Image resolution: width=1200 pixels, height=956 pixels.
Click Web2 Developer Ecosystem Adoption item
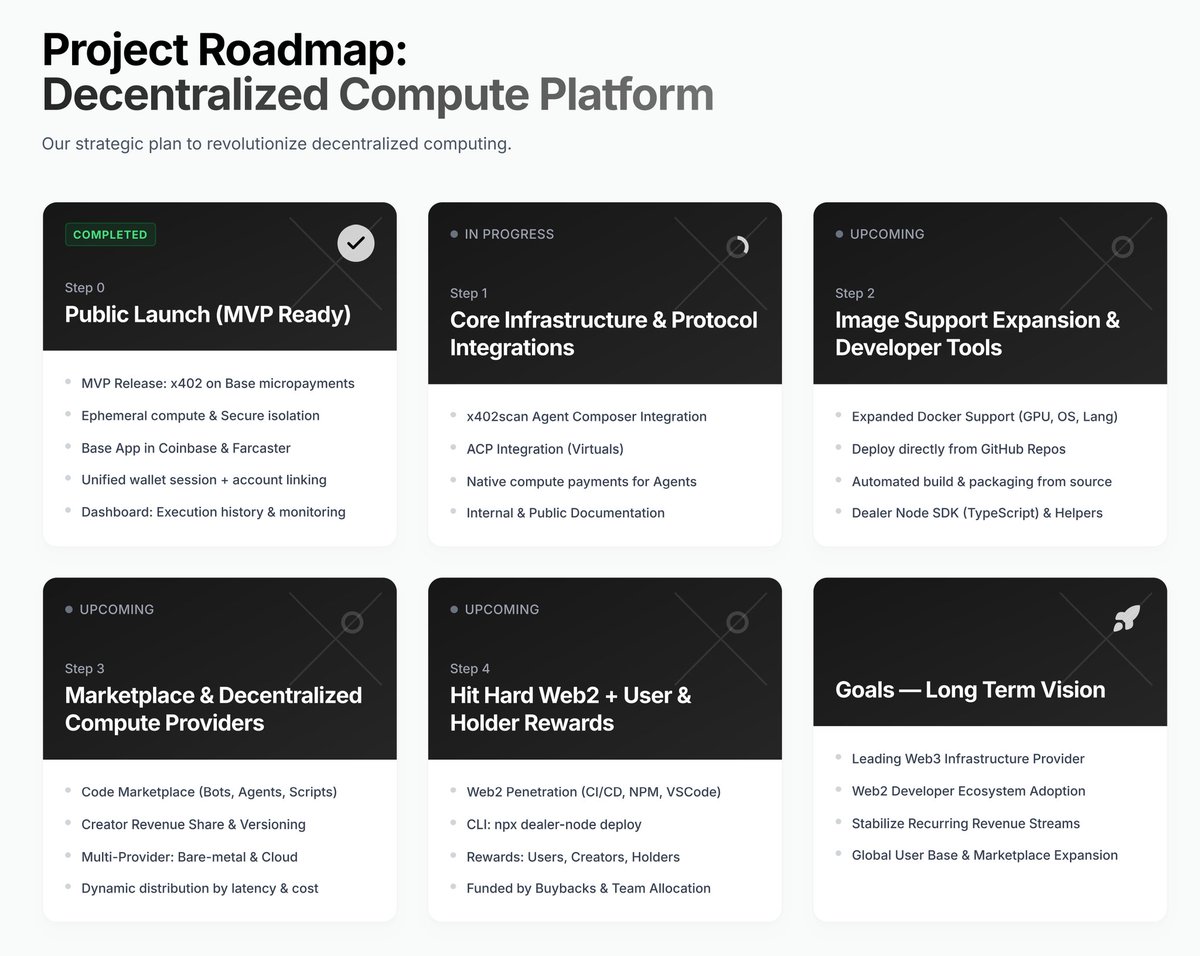coord(969,791)
